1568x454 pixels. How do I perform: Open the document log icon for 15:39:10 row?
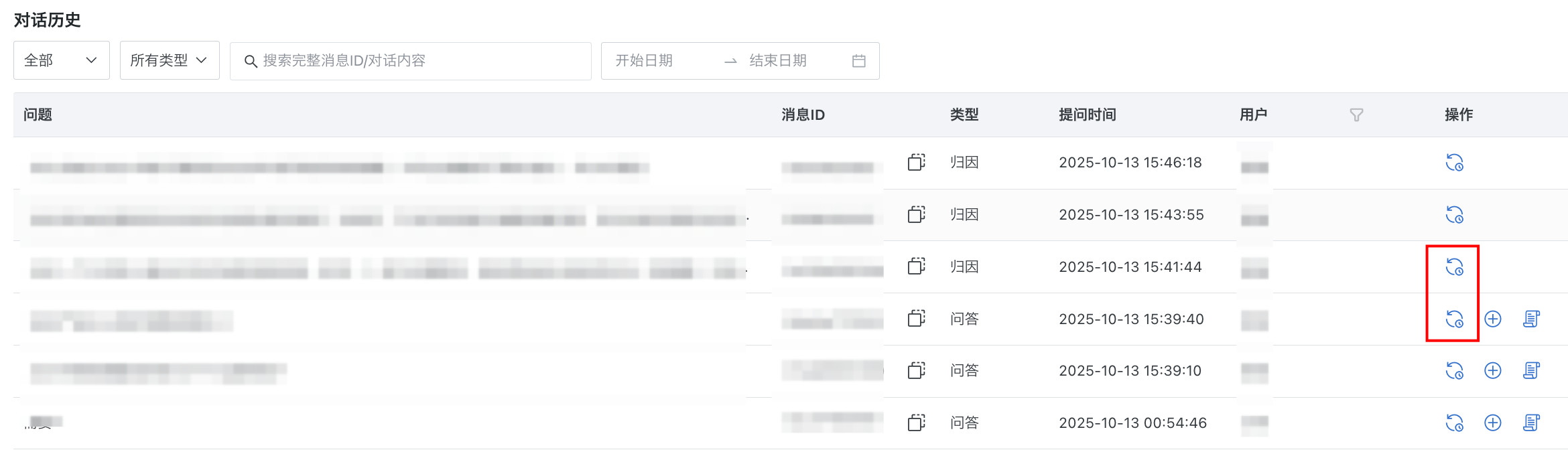[x=1531, y=370]
